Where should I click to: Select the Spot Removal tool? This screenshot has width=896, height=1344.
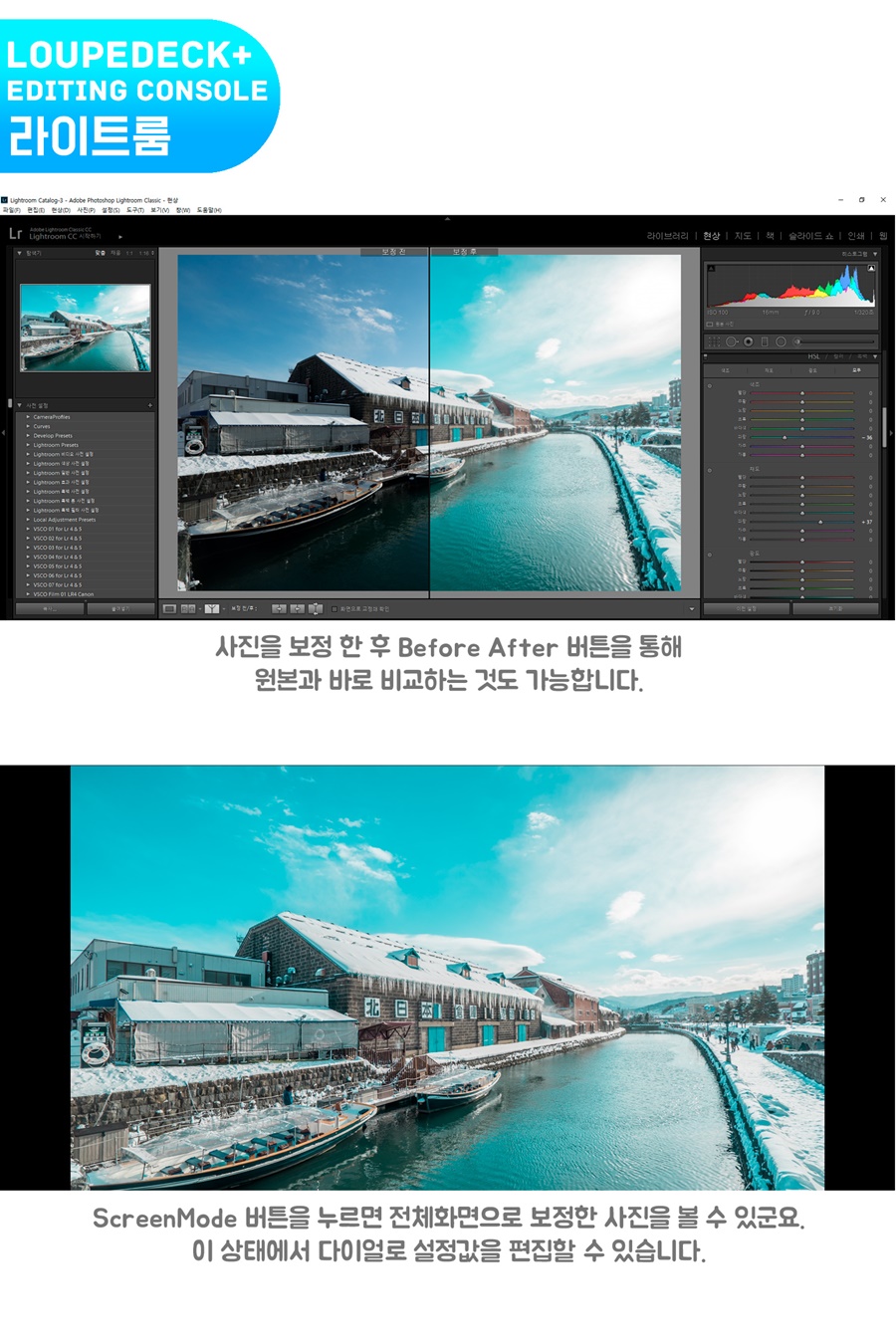pos(732,341)
